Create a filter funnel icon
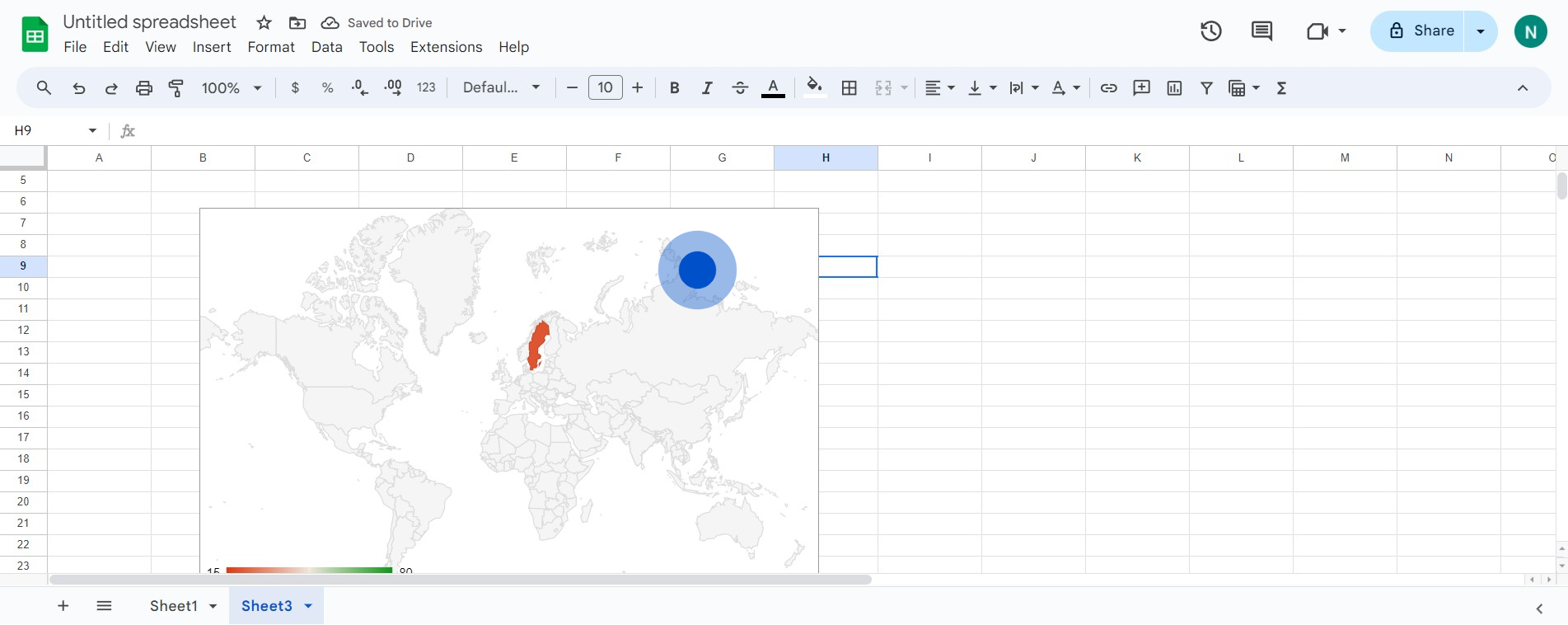Viewport: 1568px width, 625px height. 1207,87
